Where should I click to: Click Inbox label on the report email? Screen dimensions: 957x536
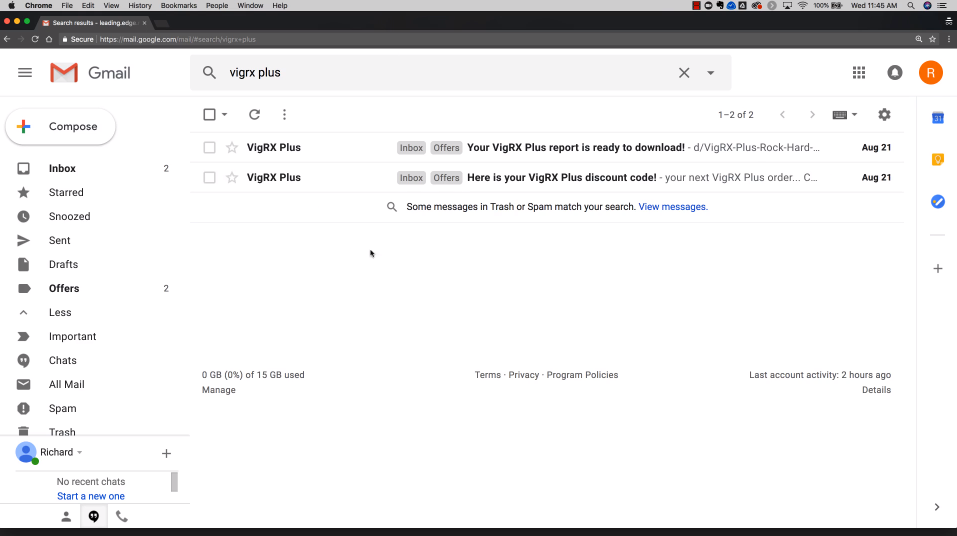[x=411, y=147]
